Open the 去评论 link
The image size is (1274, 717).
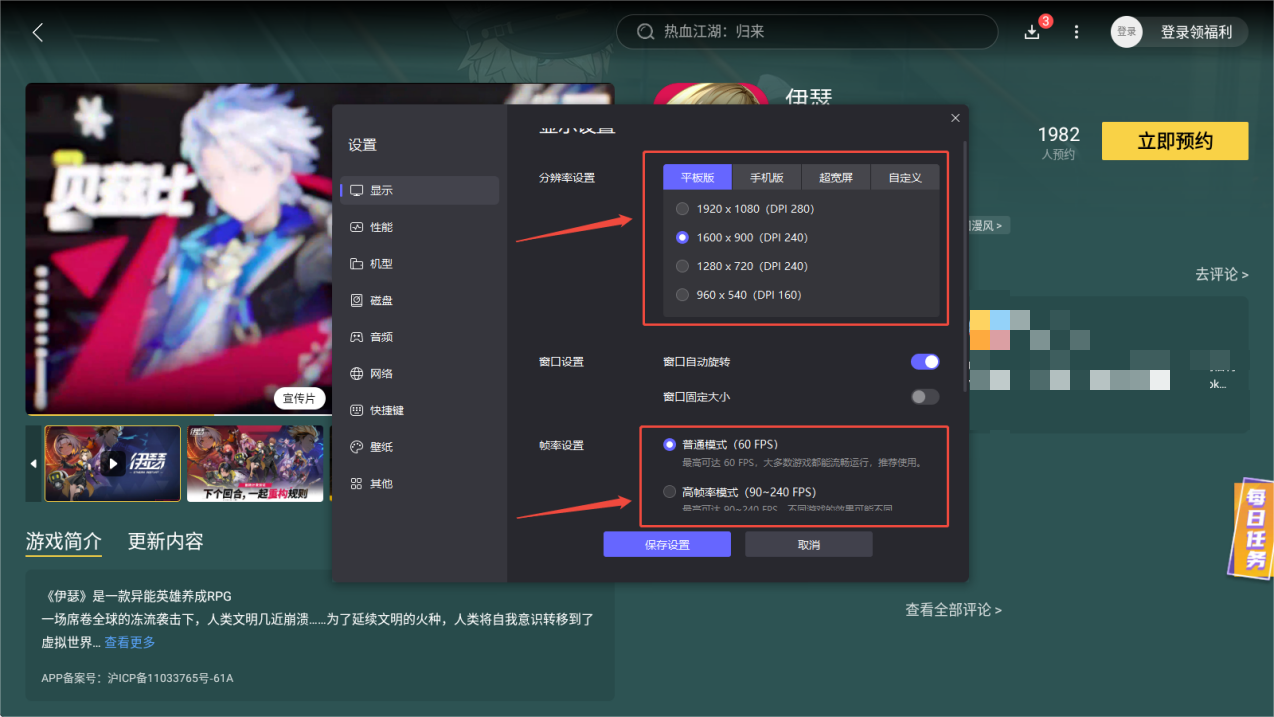click(x=1222, y=274)
